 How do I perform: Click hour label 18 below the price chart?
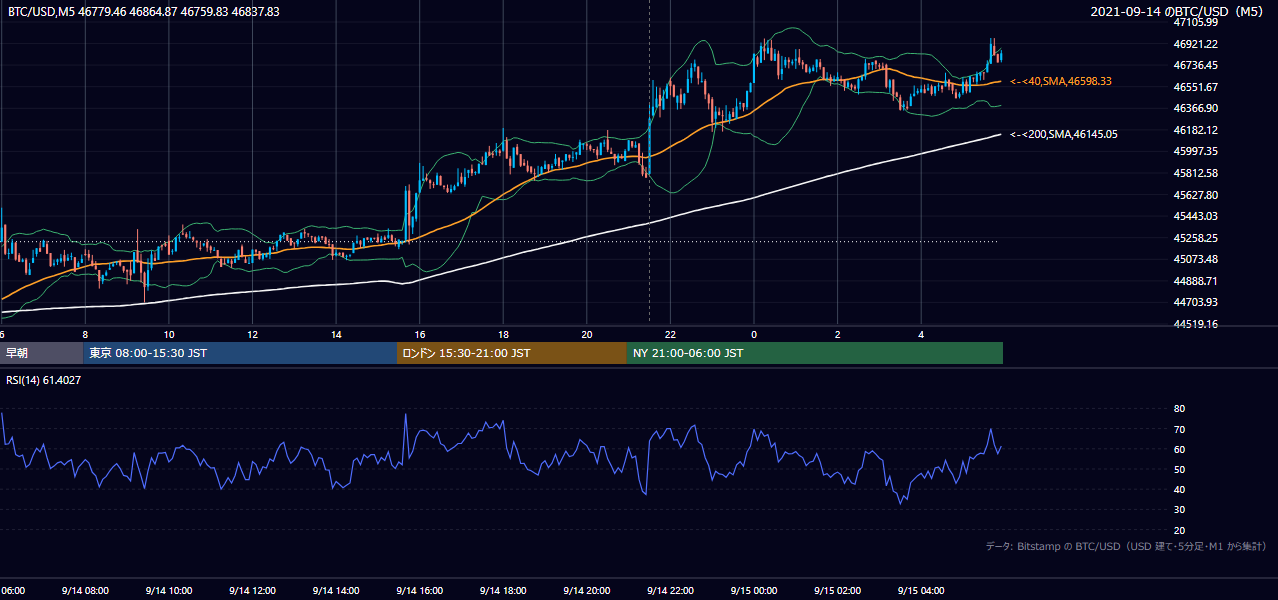coord(503,334)
